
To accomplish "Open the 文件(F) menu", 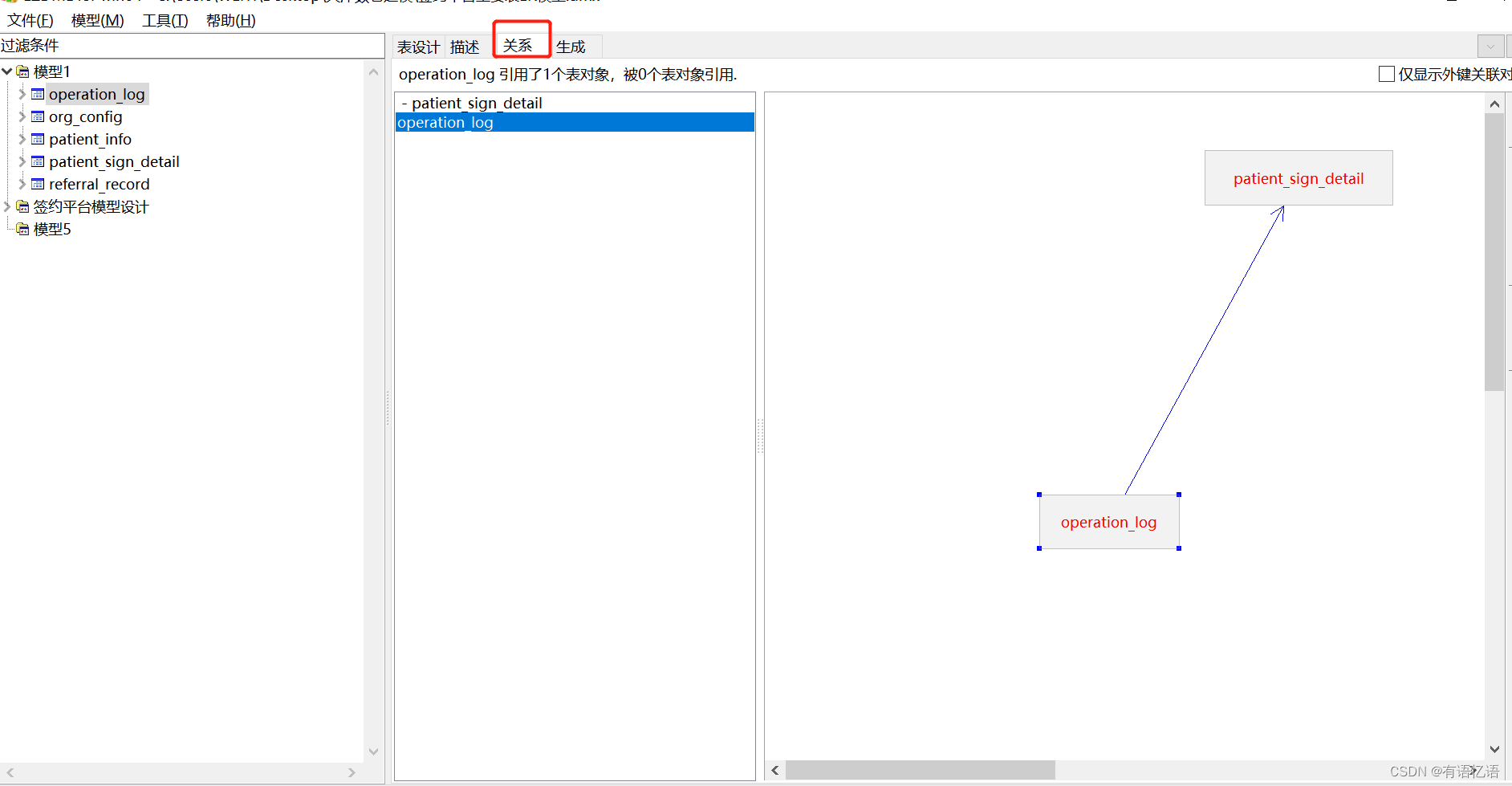I will click(x=30, y=20).
